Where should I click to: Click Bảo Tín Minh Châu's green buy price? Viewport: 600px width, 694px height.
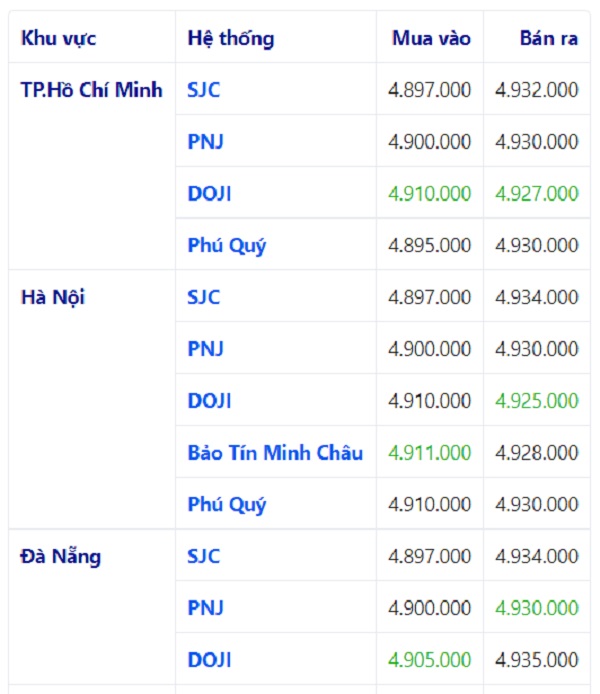[429, 453]
